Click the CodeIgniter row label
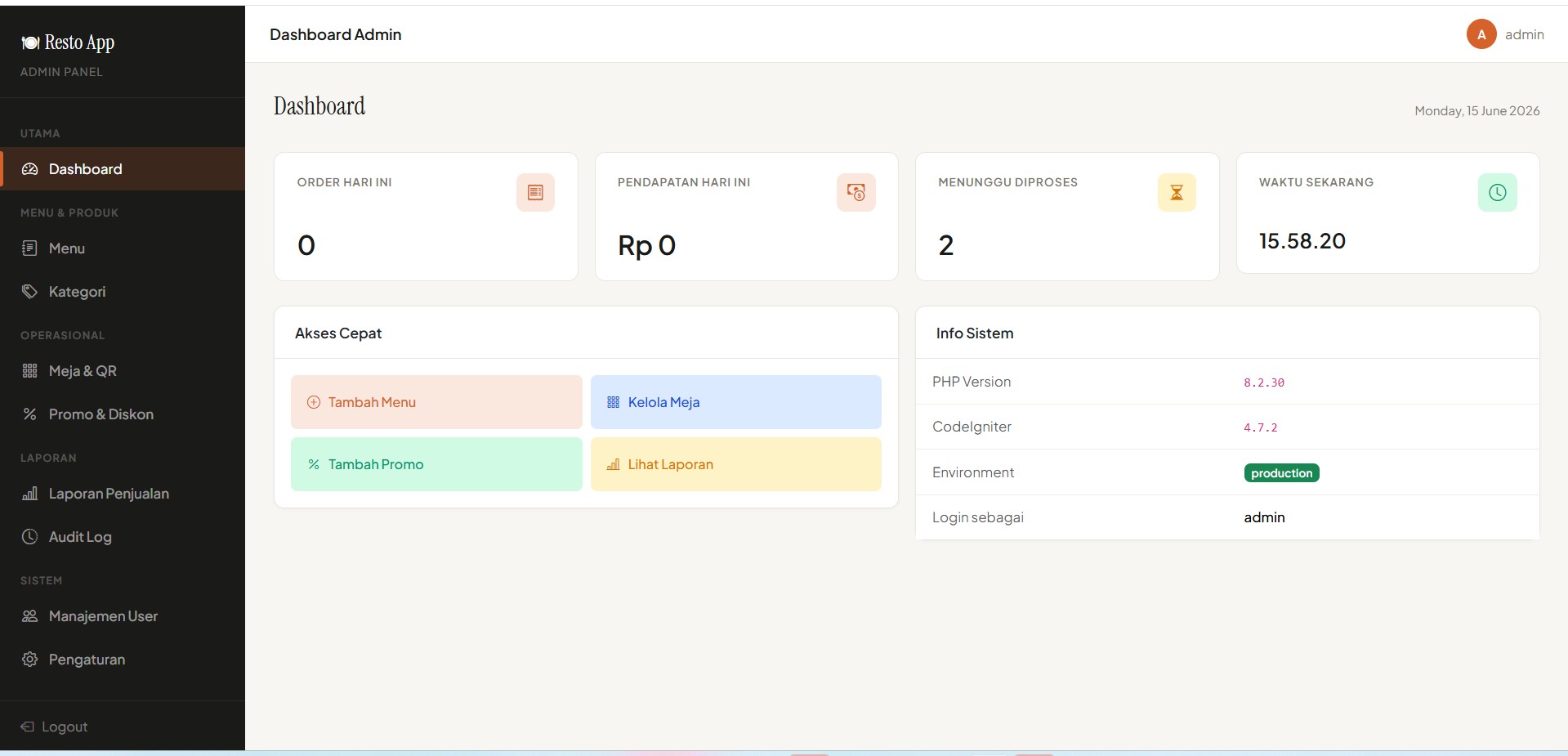Viewport: 1568px width, 756px height. pos(972,427)
